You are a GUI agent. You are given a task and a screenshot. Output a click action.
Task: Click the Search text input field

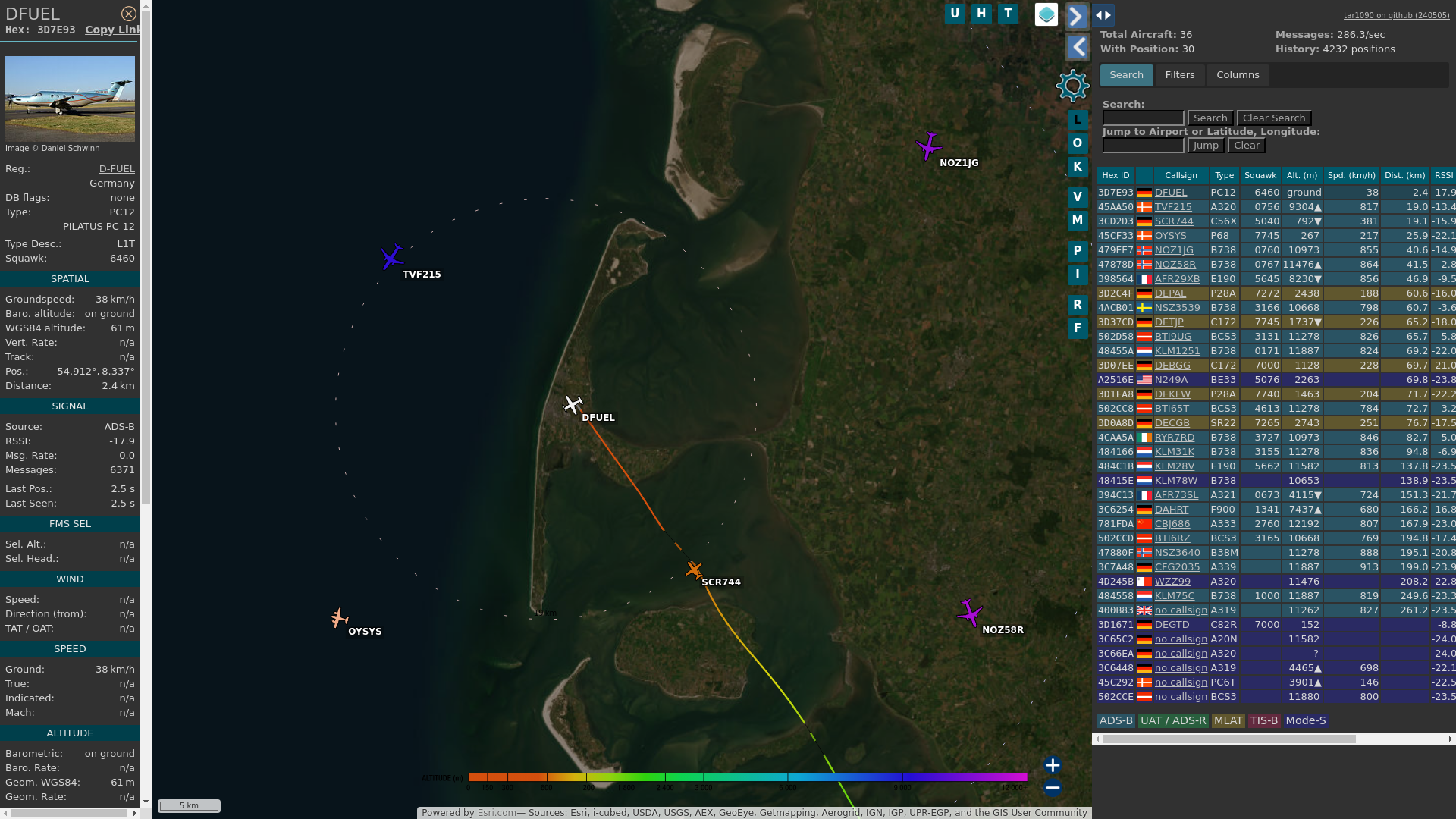click(x=1143, y=118)
